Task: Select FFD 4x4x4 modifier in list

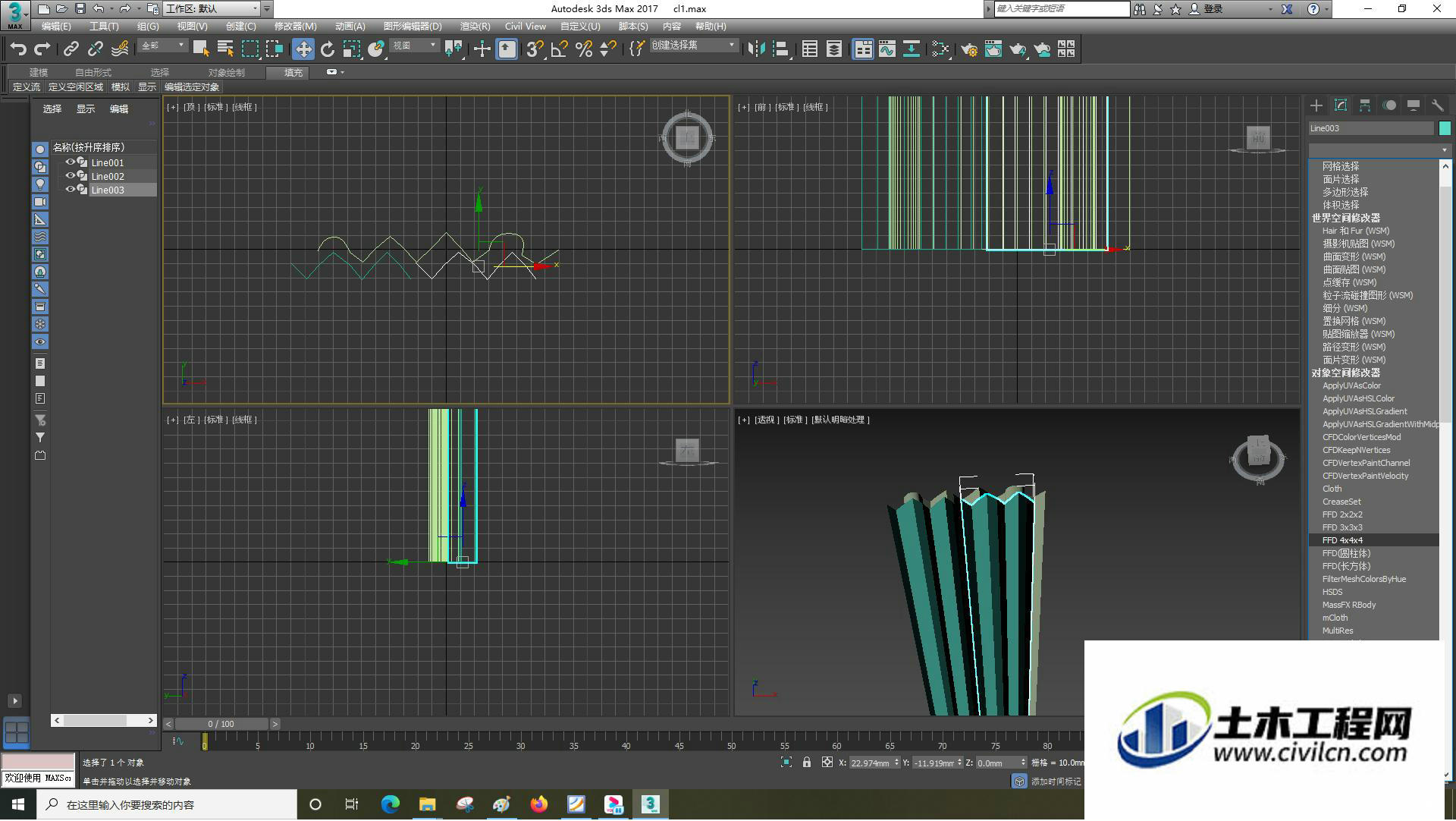Action: [x=1374, y=540]
